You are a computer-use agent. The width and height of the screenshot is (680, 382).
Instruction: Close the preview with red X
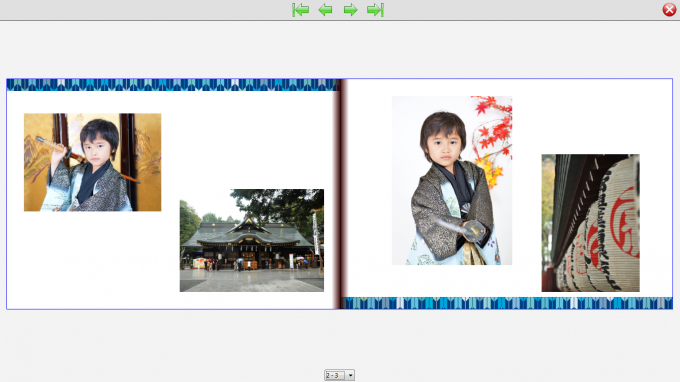[669, 9]
